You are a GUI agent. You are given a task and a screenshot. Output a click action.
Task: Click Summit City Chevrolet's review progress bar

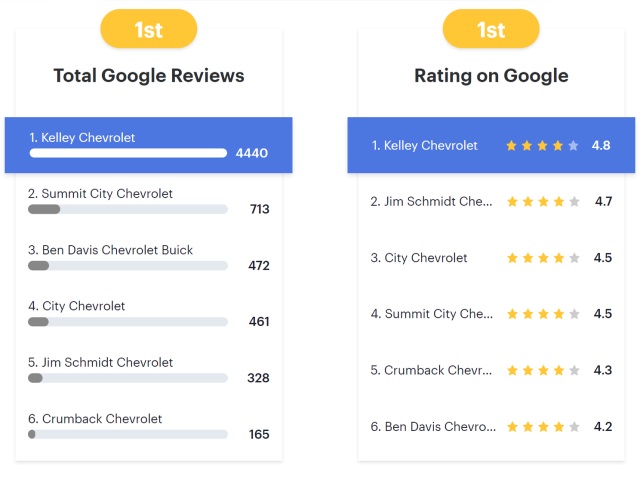[128, 209]
